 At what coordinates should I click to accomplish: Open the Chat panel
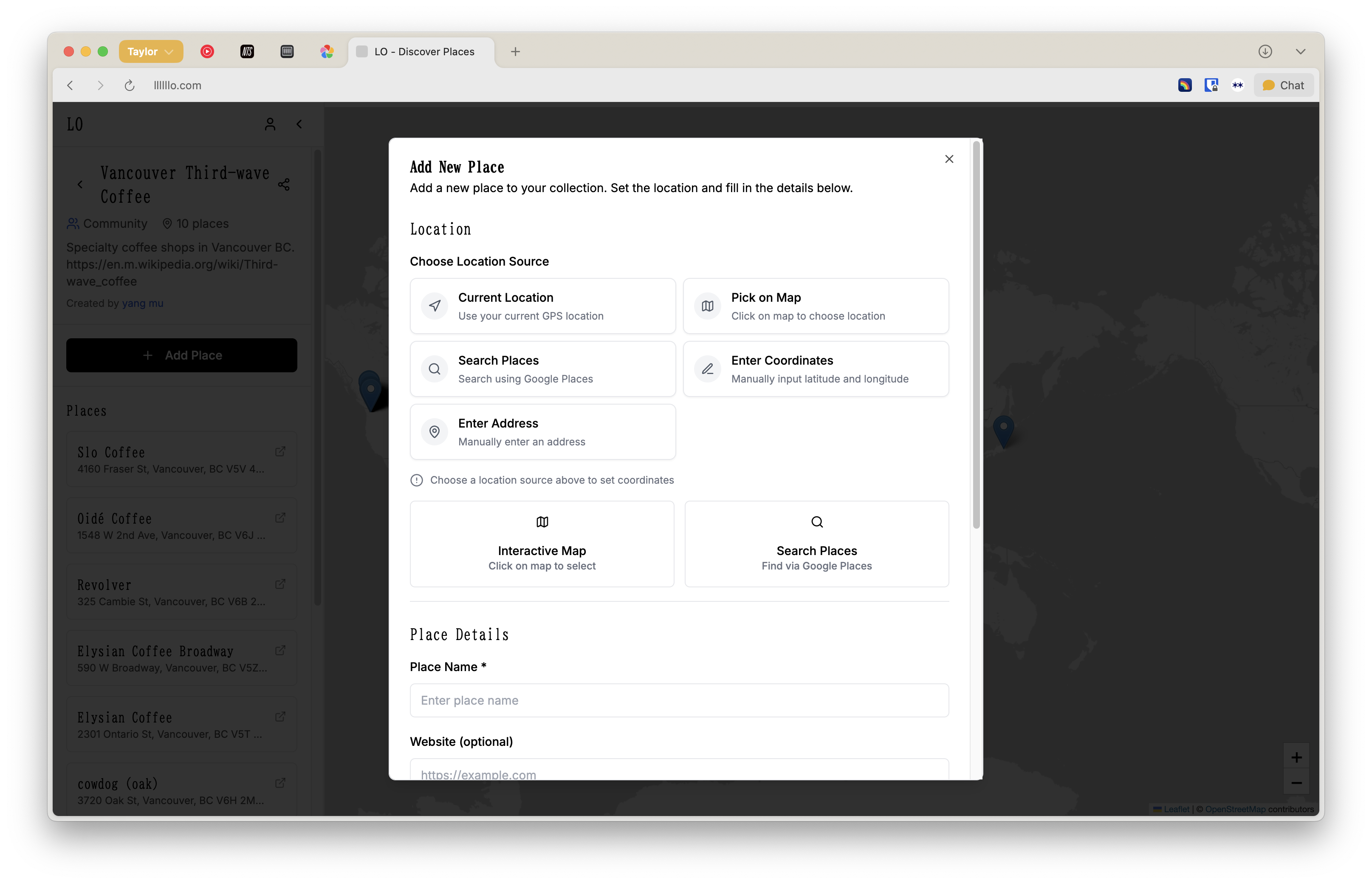pos(1283,85)
